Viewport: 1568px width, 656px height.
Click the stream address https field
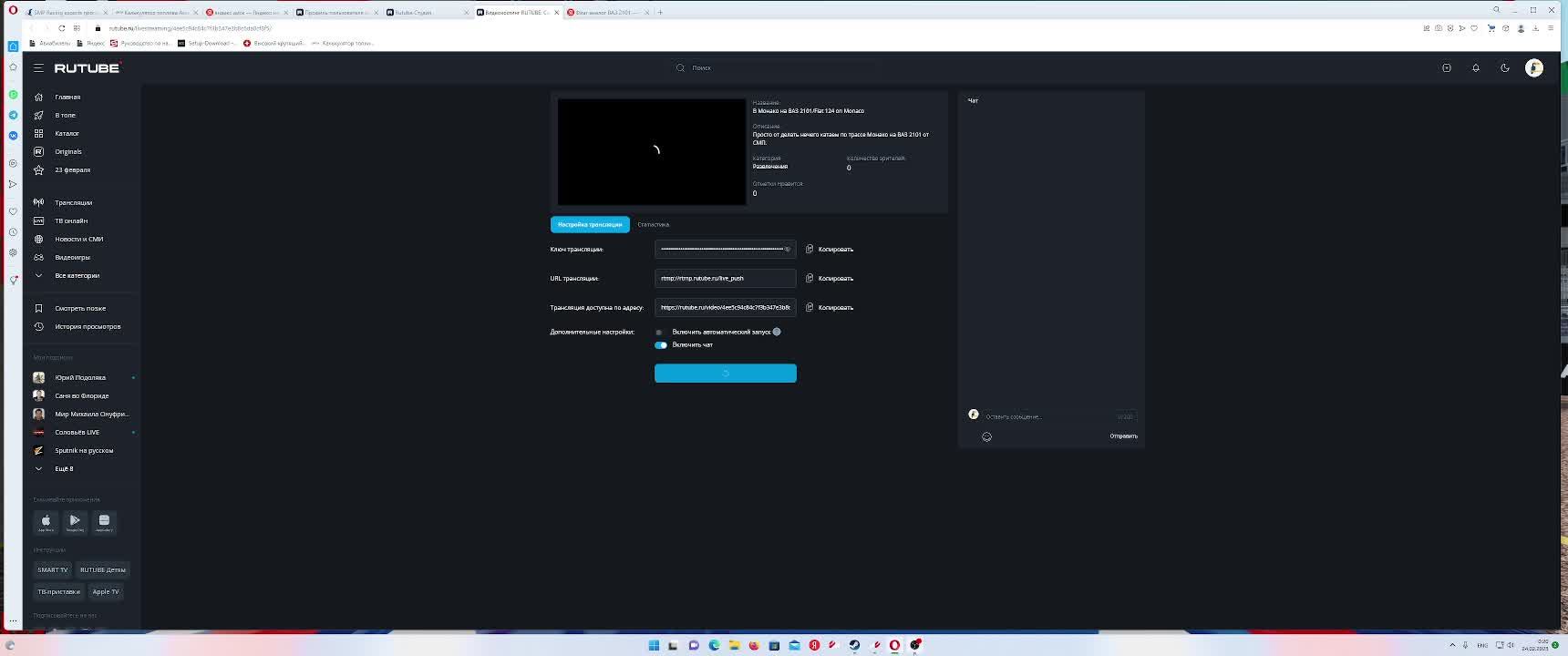tap(726, 307)
